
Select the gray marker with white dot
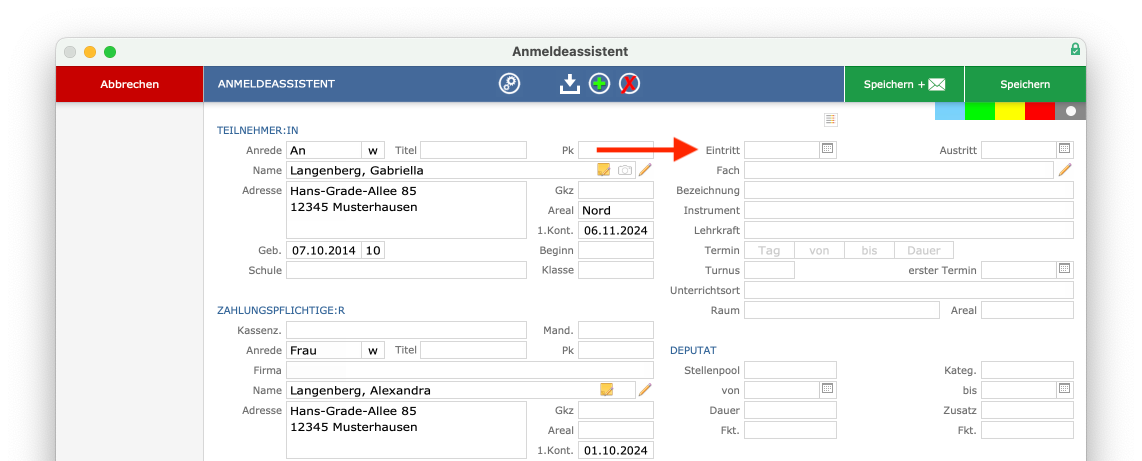1070,111
